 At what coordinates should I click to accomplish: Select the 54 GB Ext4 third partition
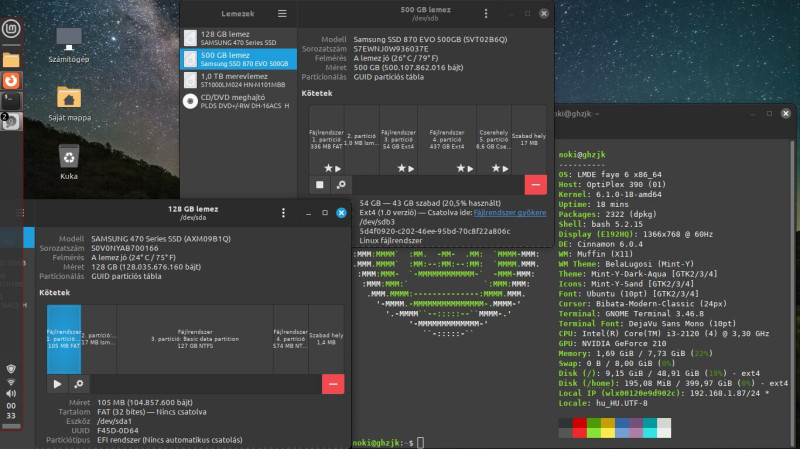398,139
